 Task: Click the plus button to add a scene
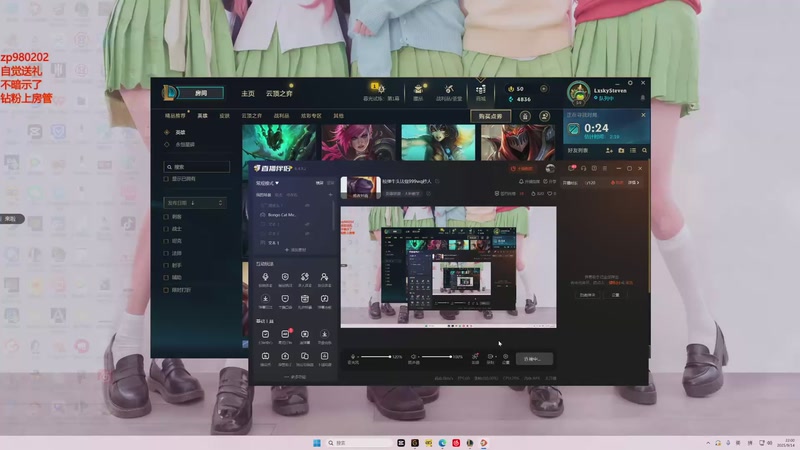click(x=330, y=195)
